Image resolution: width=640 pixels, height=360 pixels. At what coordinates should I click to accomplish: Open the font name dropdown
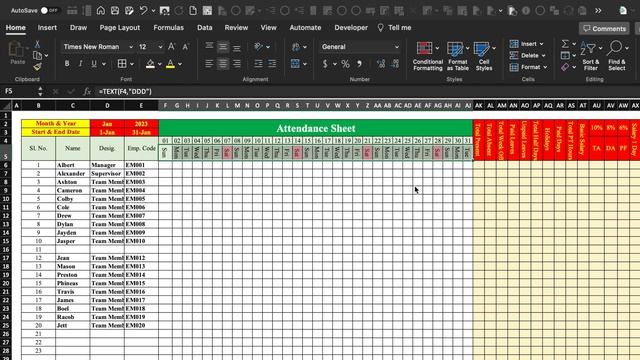pos(131,47)
